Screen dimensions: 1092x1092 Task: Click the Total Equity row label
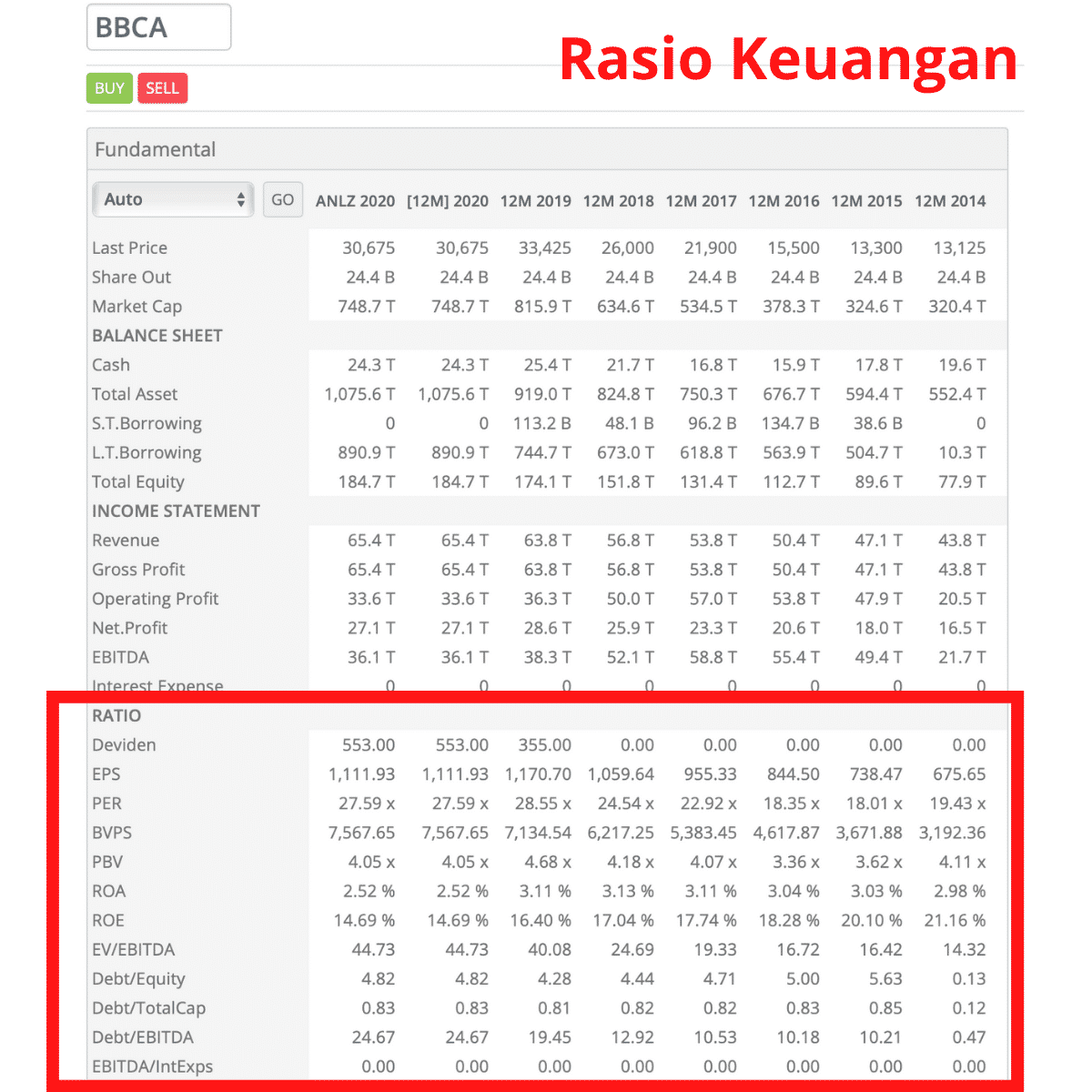pos(137,481)
